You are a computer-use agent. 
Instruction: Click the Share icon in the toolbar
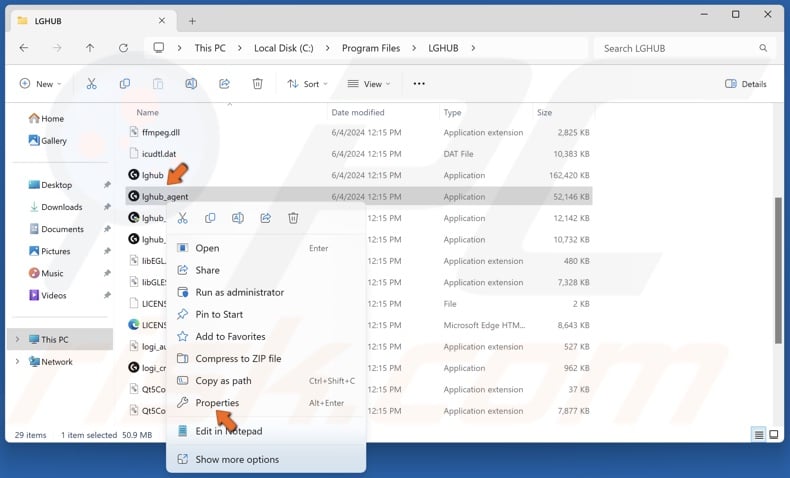(224, 84)
